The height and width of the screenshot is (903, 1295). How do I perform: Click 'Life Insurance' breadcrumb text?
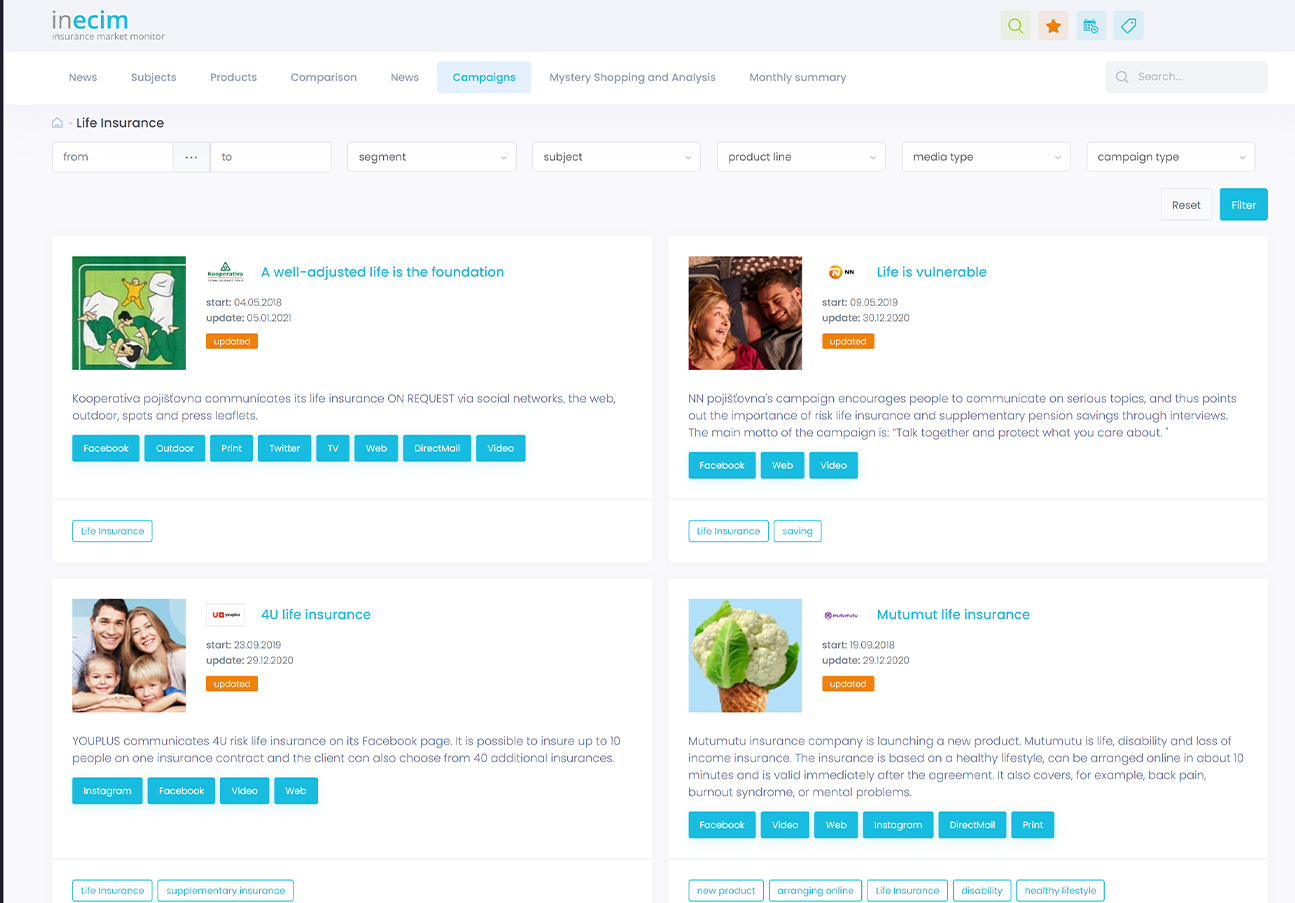click(x=120, y=123)
